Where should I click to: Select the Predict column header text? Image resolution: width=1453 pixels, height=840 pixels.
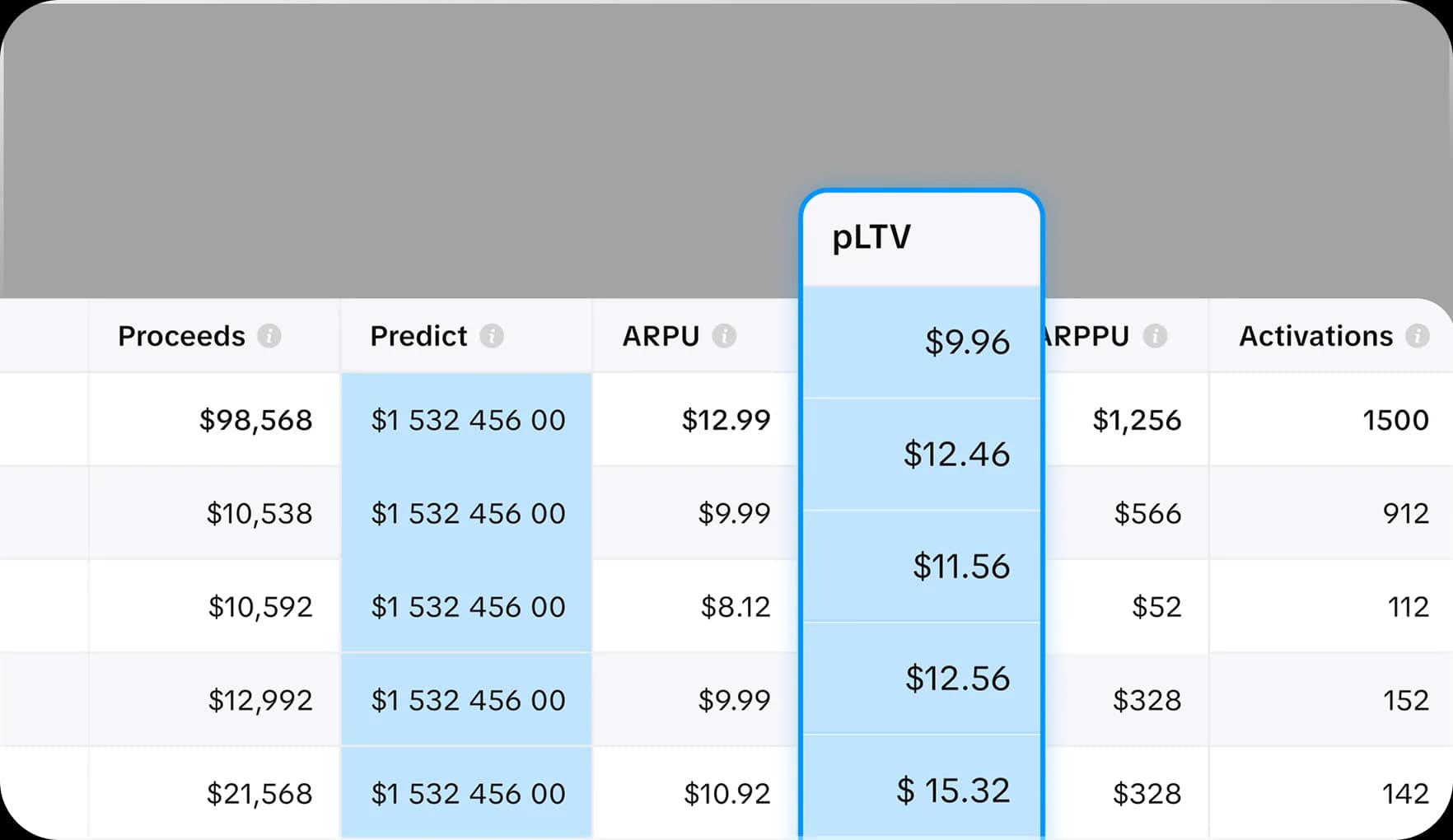point(418,336)
